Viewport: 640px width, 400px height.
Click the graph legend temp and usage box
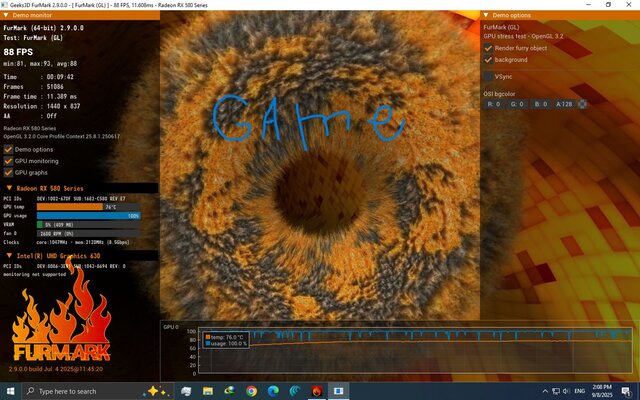226,340
